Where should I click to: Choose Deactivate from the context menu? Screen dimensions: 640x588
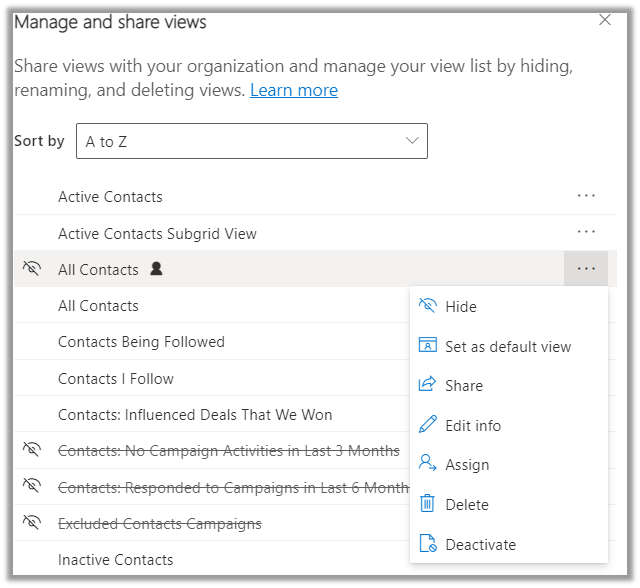[x=481, y=544]
